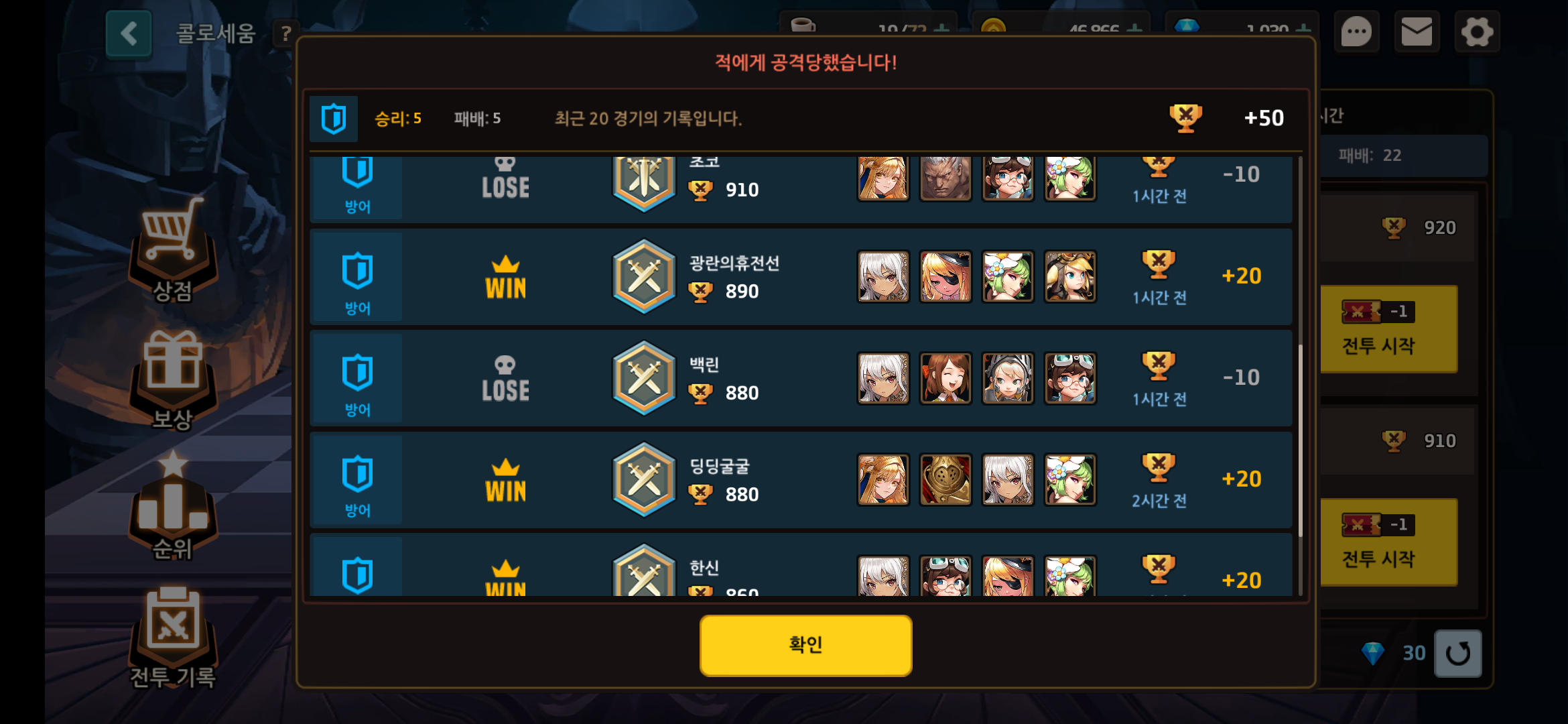Screen dimensions: 1568x724
Task: Open the chat speech bubble icon
Action: [x=1356, y=32]
